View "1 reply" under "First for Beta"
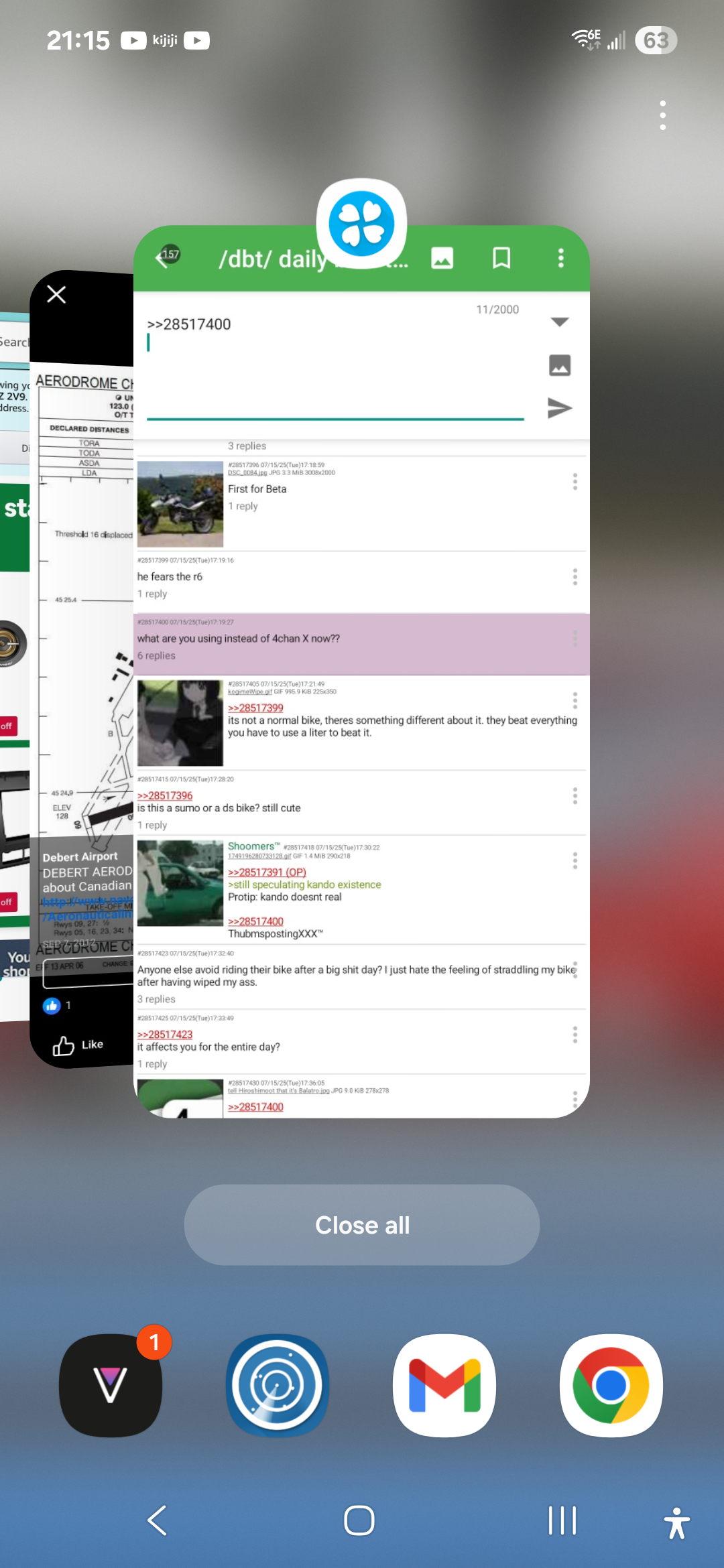Screen dimensions: 724x1568 pyautogui.click(x=243, y=506)
